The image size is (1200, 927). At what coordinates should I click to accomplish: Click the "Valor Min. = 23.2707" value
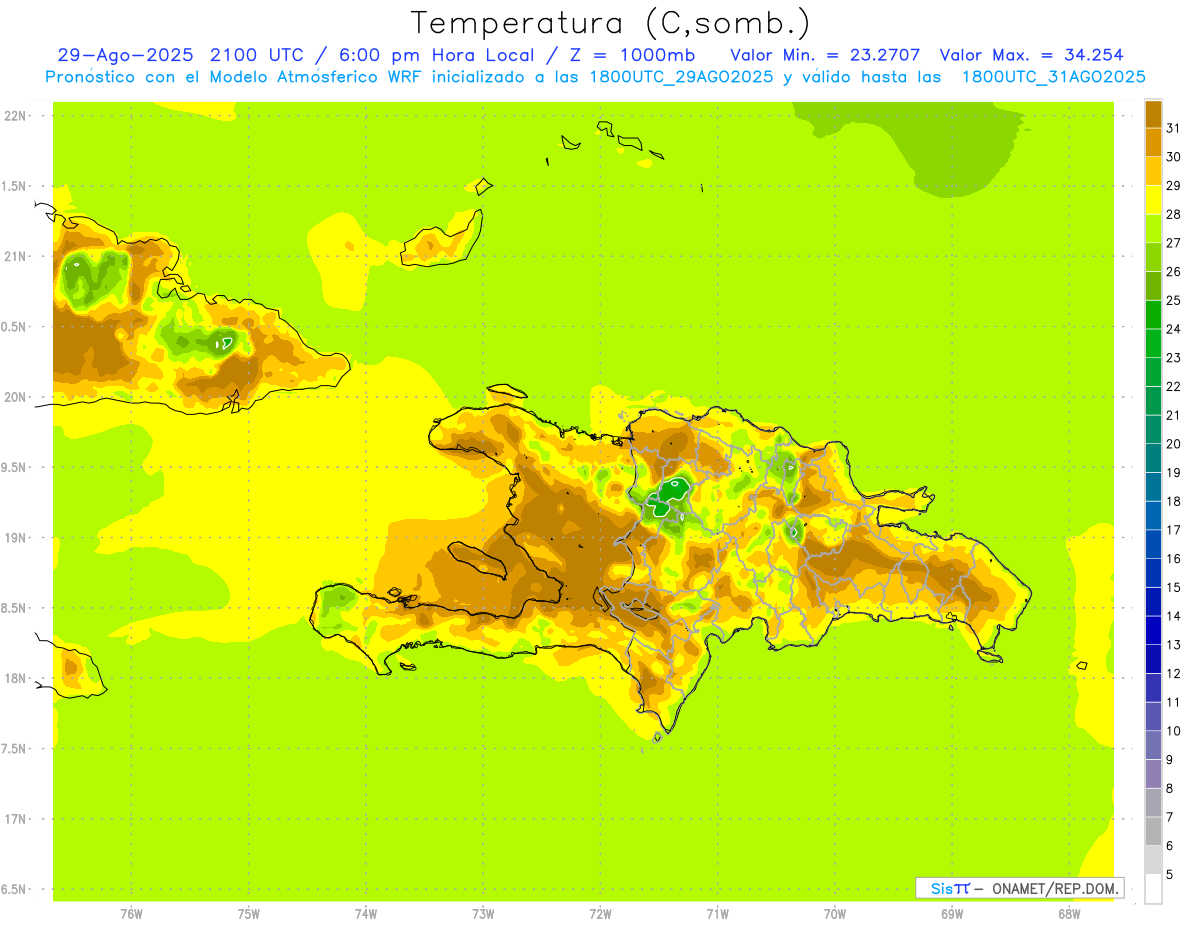click(x=825, y=55)
